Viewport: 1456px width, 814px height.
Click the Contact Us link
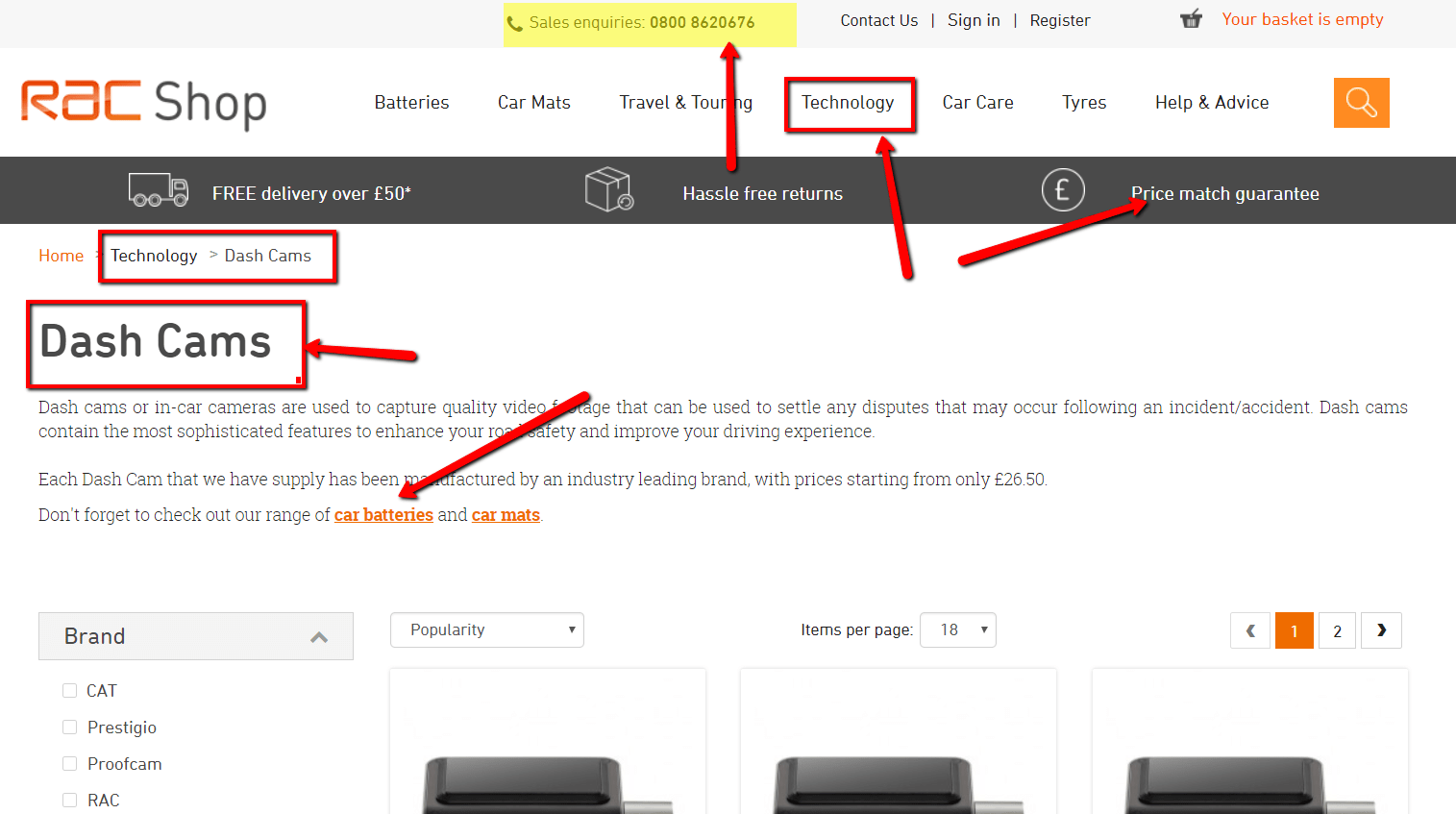tap(879, 20)
